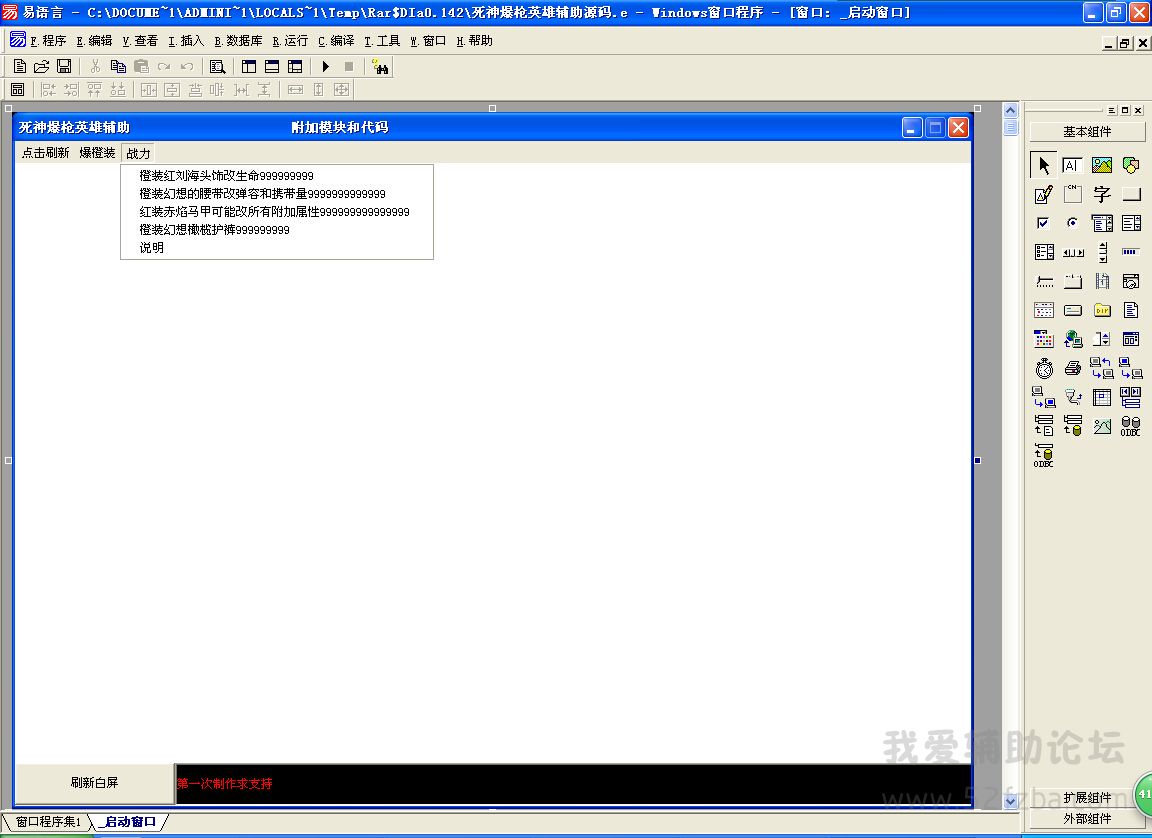Open the T.工具 menu

[382, 41]
